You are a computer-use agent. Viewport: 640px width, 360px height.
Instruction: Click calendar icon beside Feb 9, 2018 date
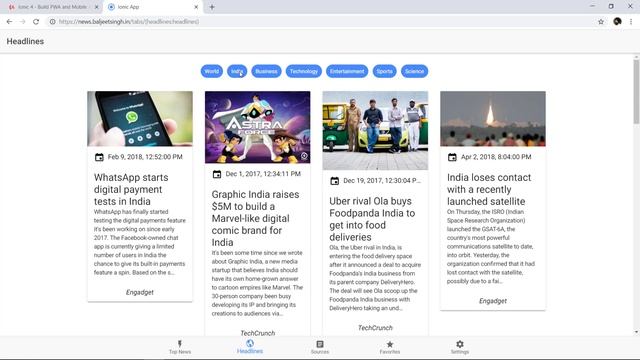point(99,157)
